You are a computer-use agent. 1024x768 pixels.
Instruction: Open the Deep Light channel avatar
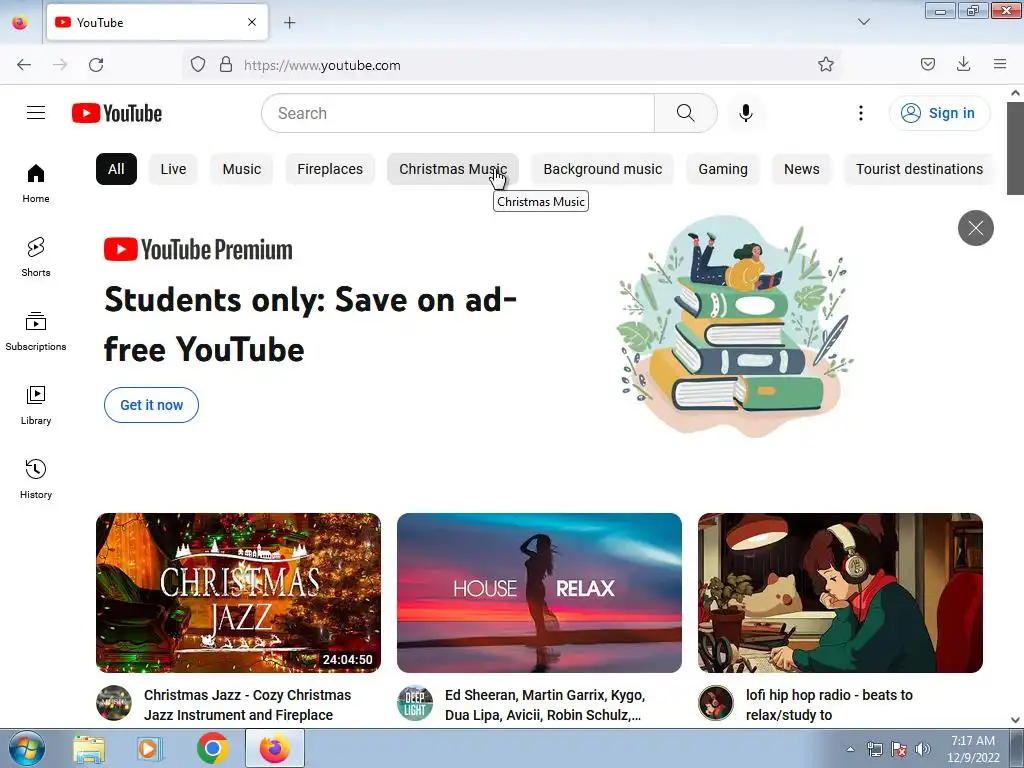[415, 703]
